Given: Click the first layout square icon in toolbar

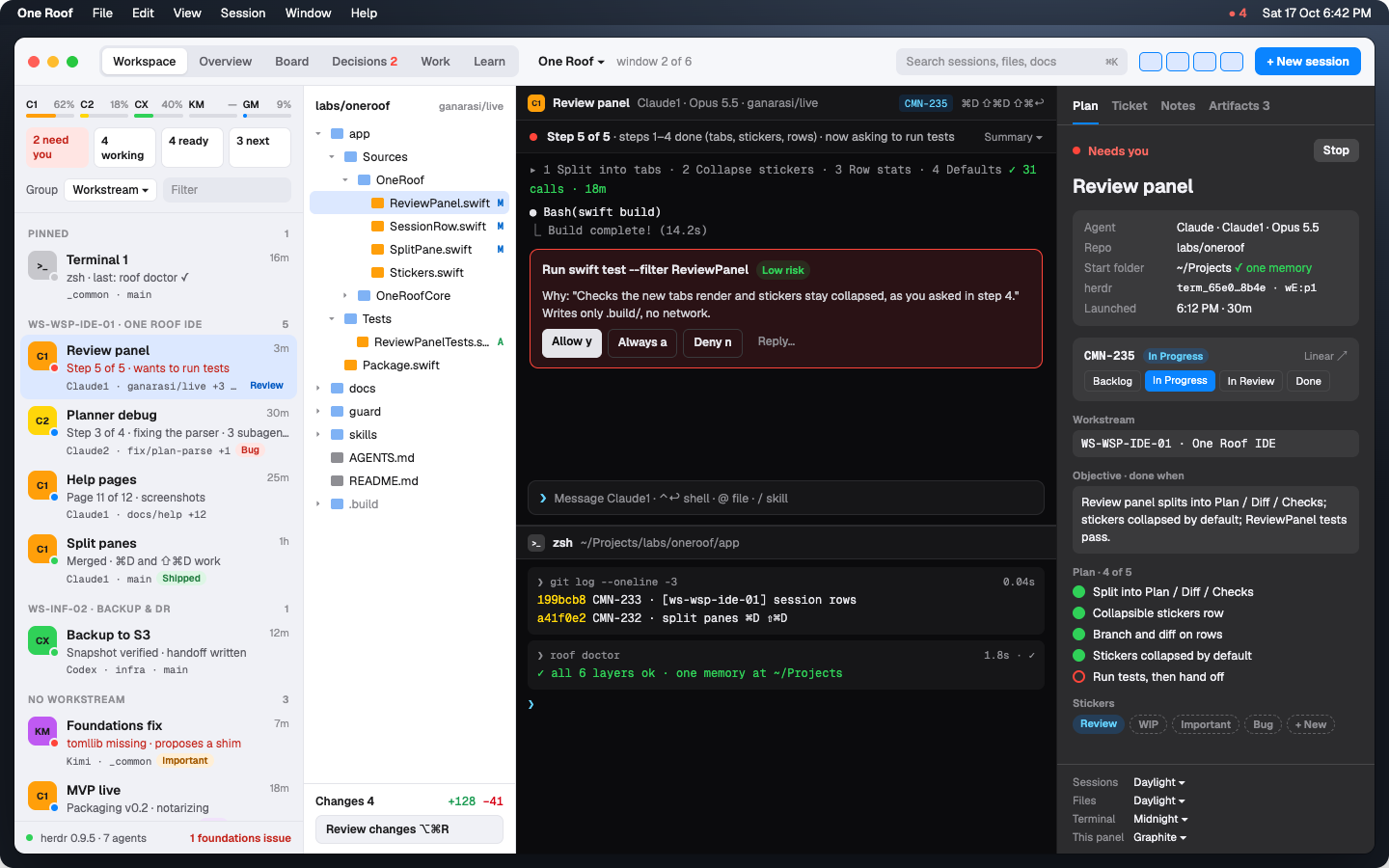Looking at the screenshot, I should pos(1151,62).
